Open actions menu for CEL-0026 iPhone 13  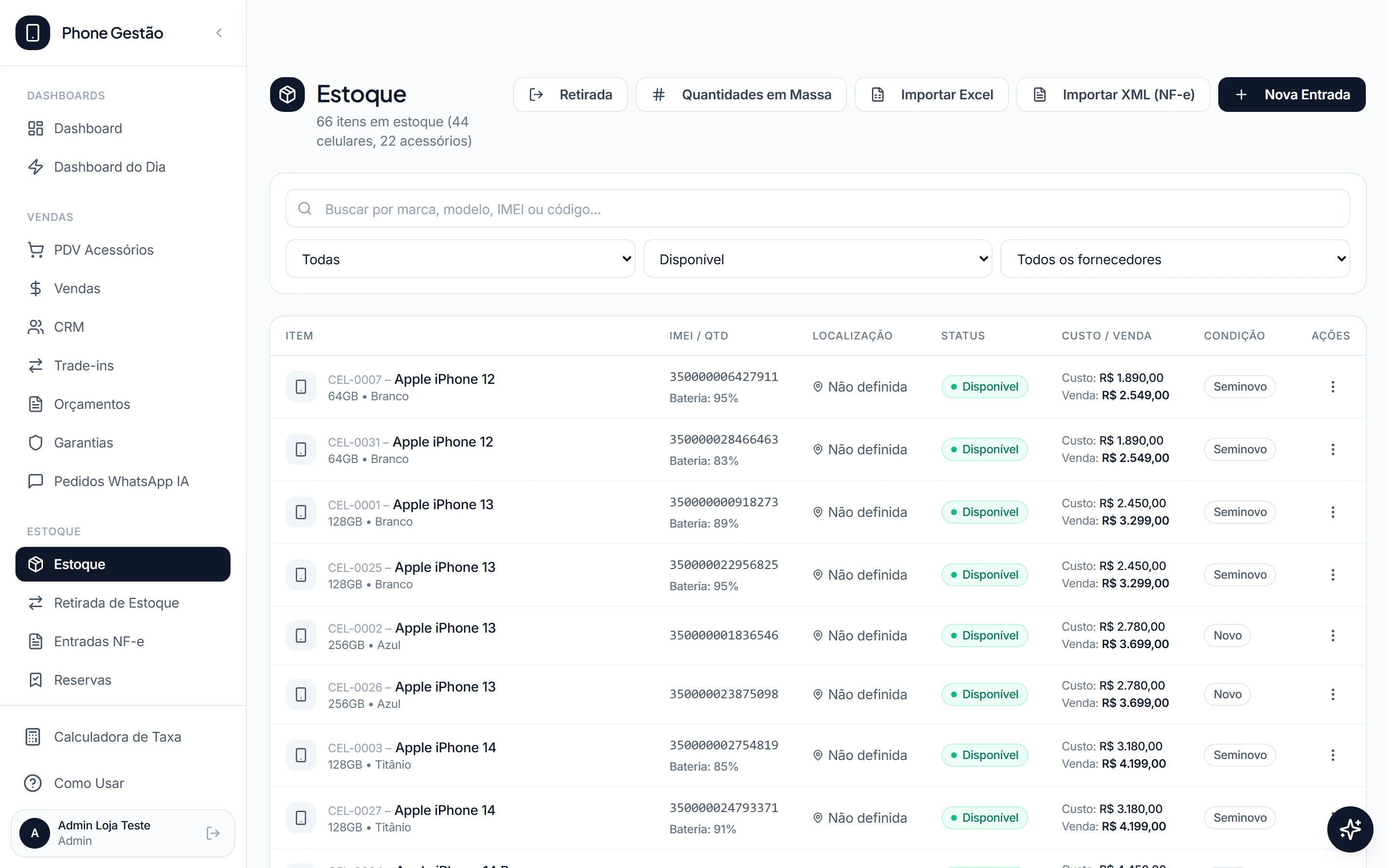[1333, 694]
